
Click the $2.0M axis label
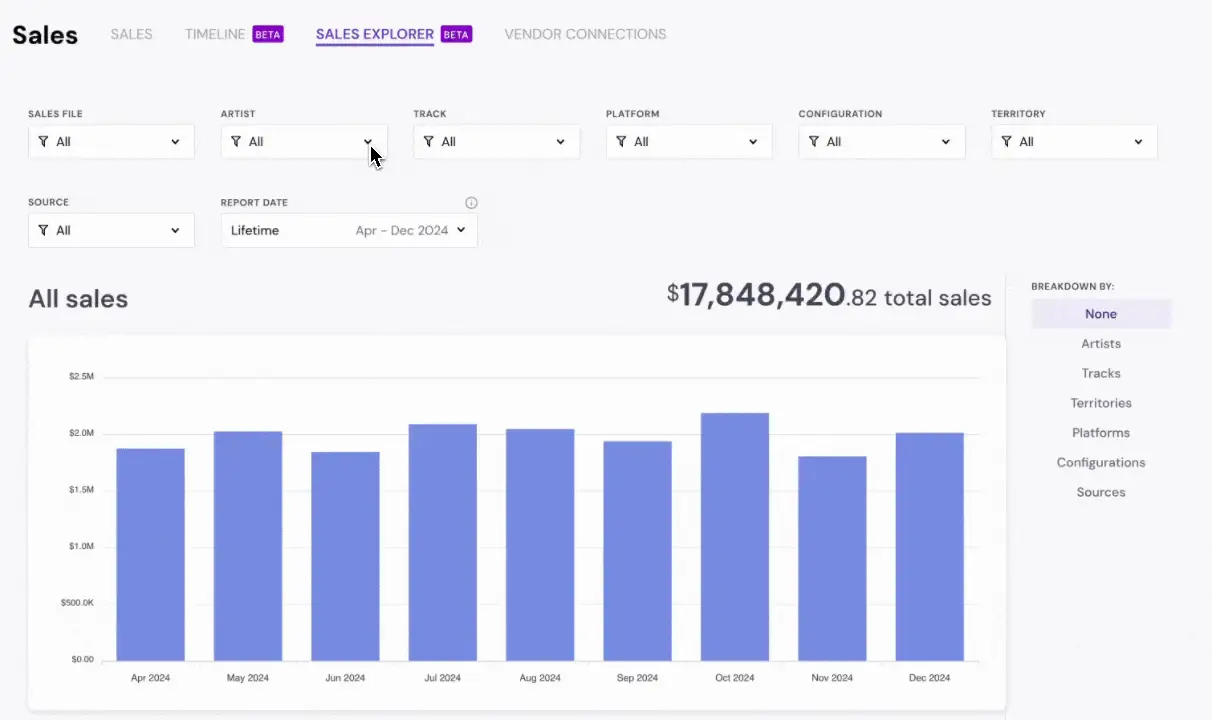[x=81, y=433]
